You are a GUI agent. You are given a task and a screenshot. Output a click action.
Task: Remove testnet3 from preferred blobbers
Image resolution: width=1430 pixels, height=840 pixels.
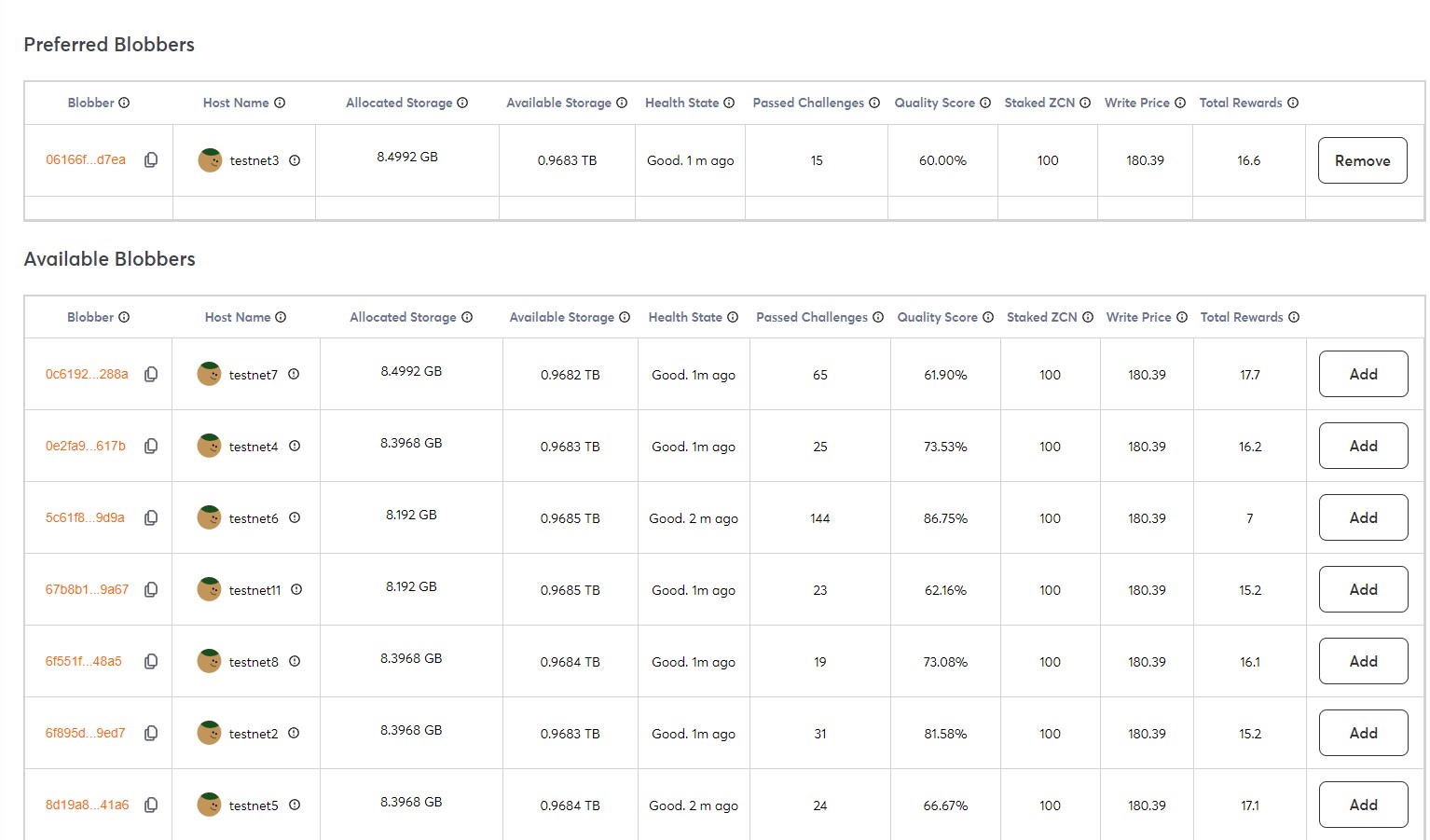1362,160
